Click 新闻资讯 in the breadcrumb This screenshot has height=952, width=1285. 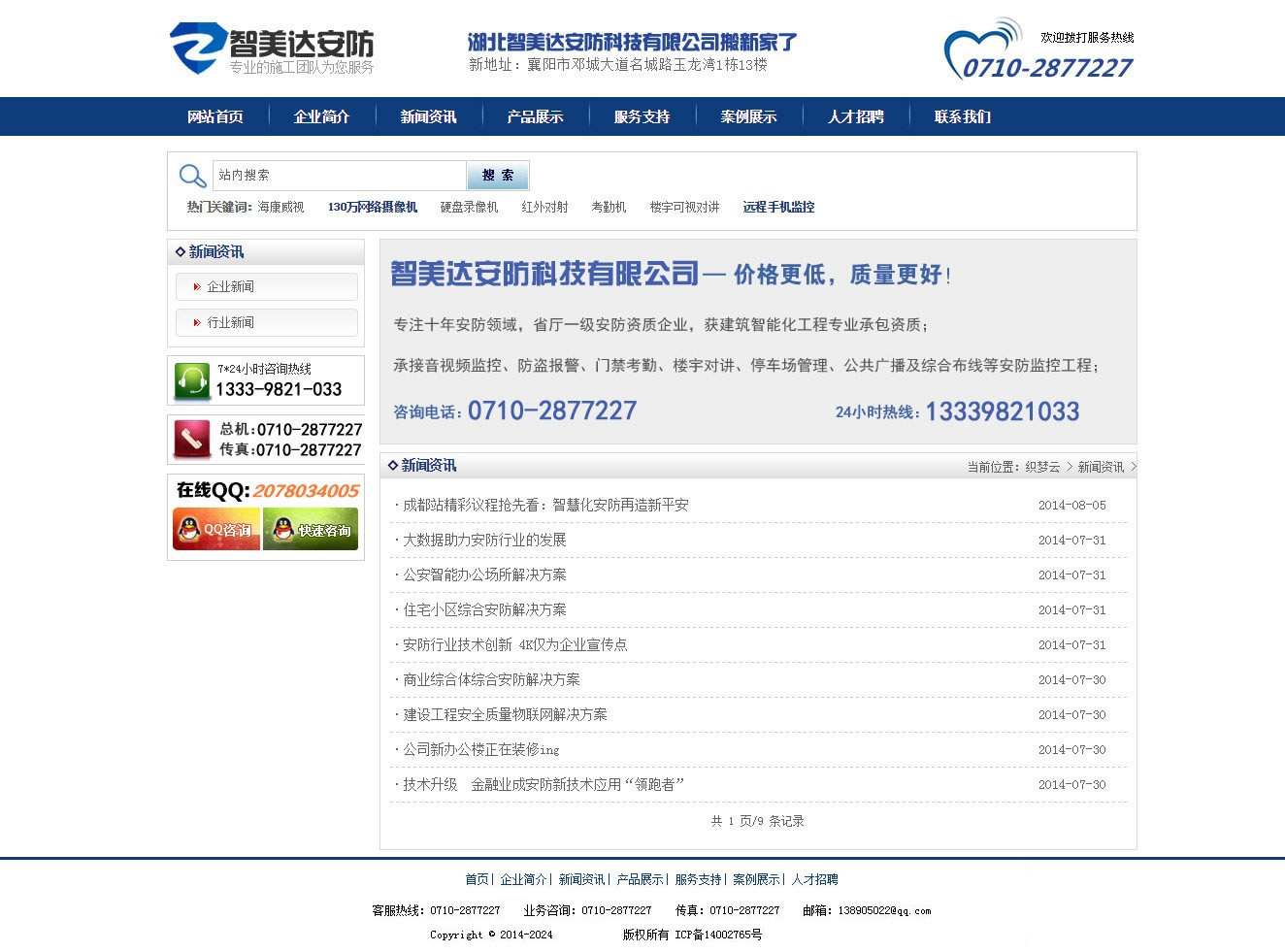(1101, 468)
